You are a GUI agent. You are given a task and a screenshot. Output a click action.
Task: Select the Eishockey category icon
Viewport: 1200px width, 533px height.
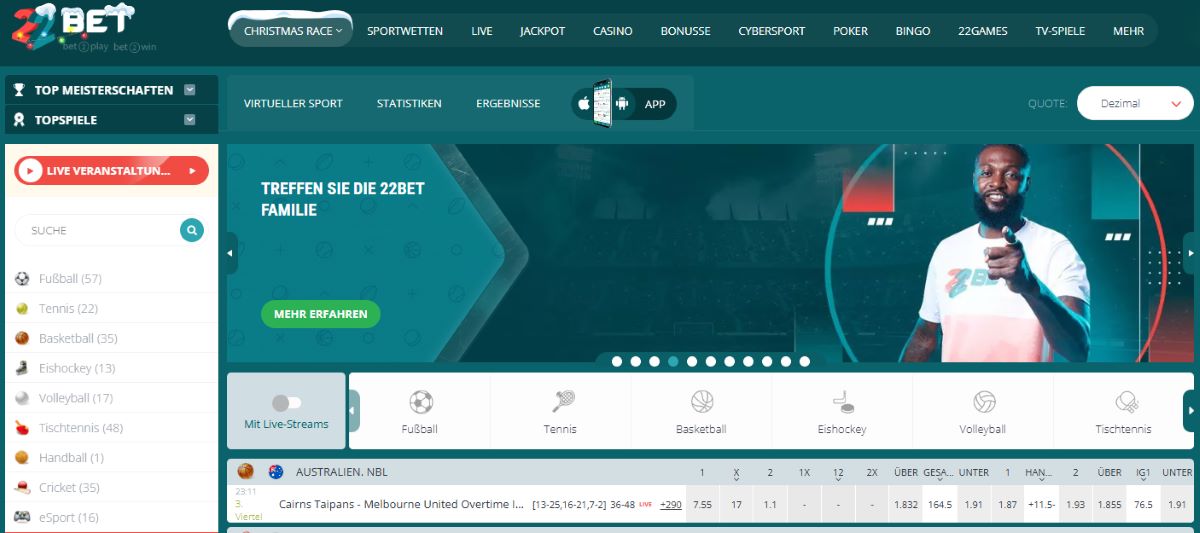(843, 402)
